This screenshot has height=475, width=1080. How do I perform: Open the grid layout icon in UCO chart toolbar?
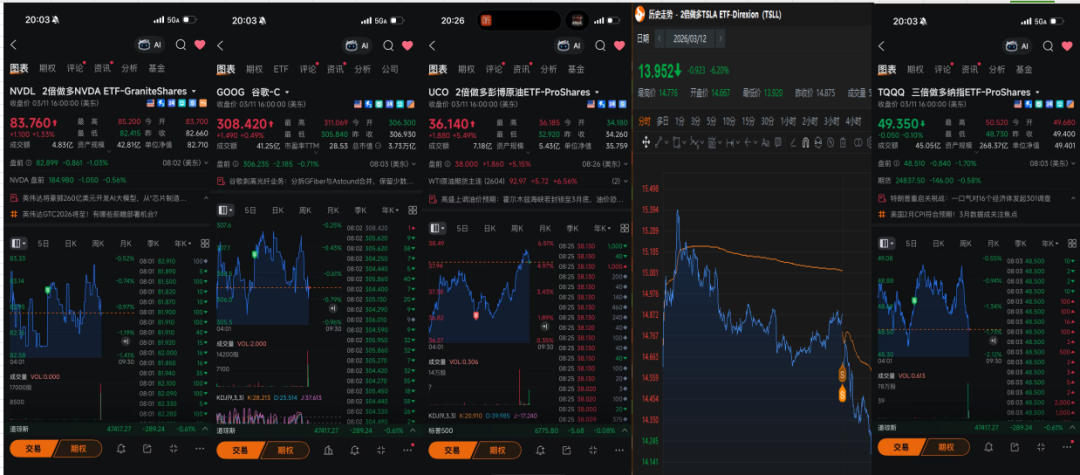[623, 228]
